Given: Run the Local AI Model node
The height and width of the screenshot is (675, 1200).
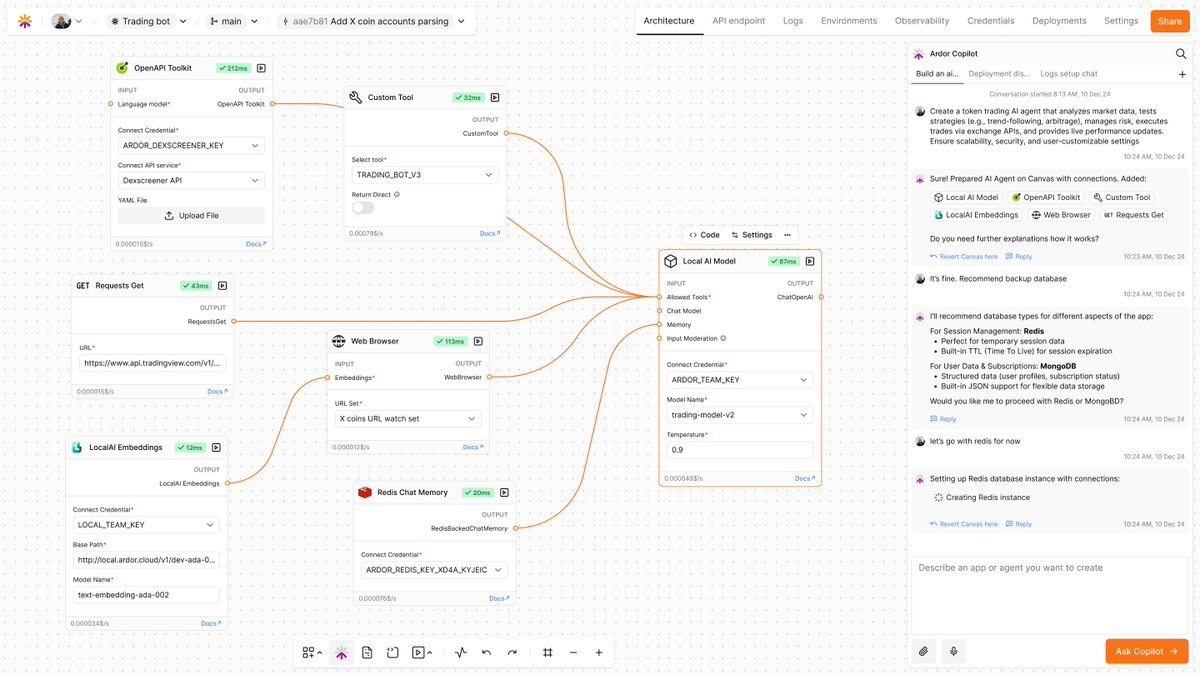Looking at the screenshot, I should click(810, 261).
